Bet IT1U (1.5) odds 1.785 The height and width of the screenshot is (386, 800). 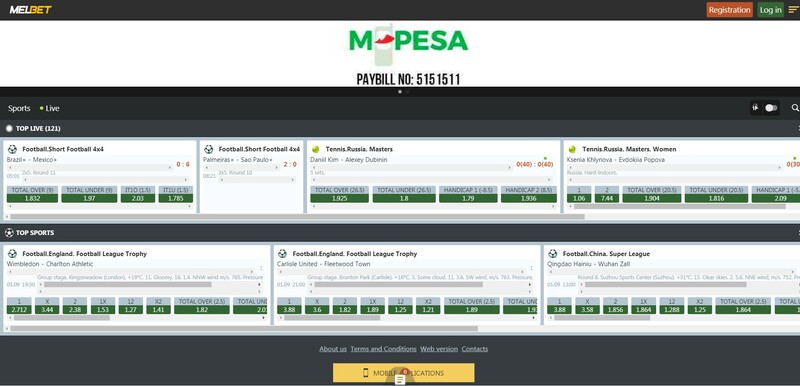tap(176, 194)
